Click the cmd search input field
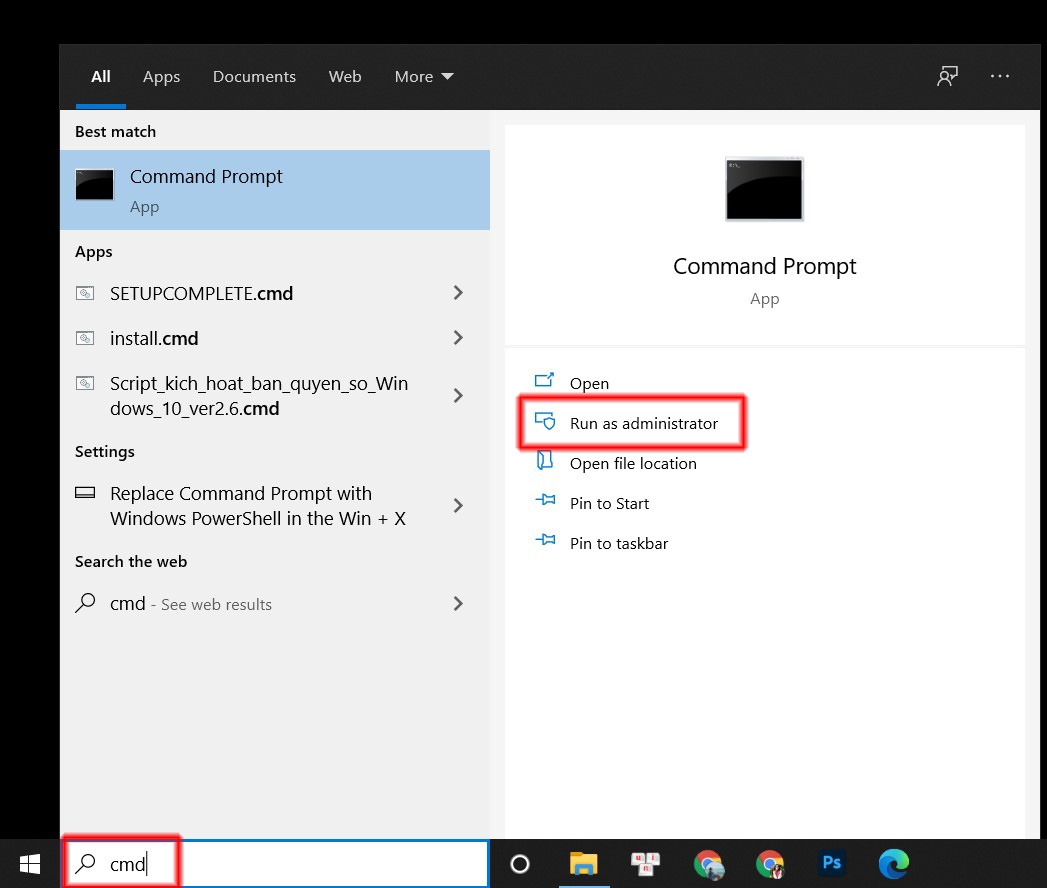The width and height of the screenshot is (1047, 888). coord(278,863)
